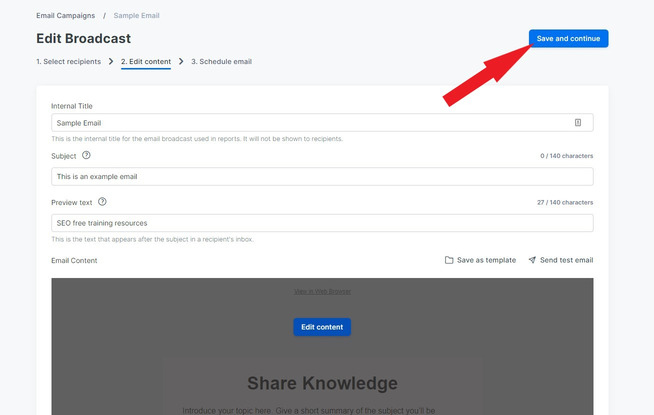Select the 2. Edit content step

(x=146, y=61)
